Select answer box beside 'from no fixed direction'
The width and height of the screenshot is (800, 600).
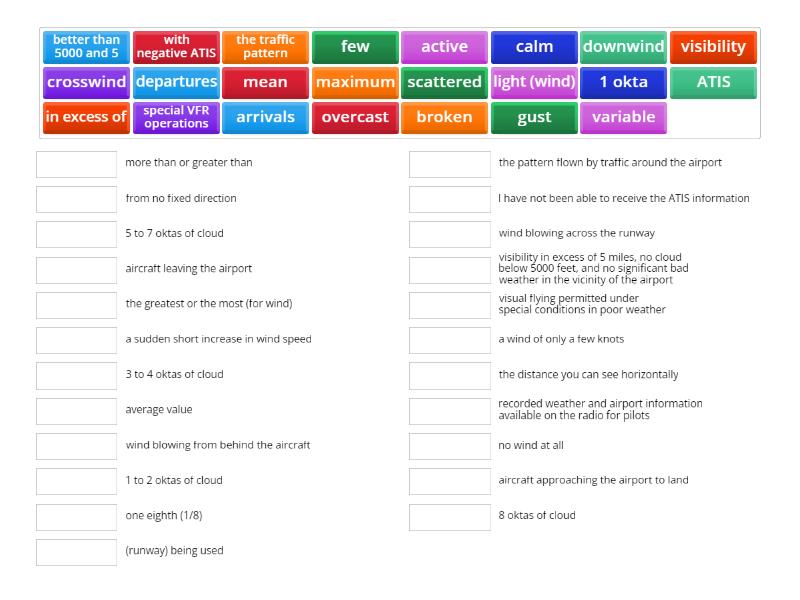tap(77, 199)
